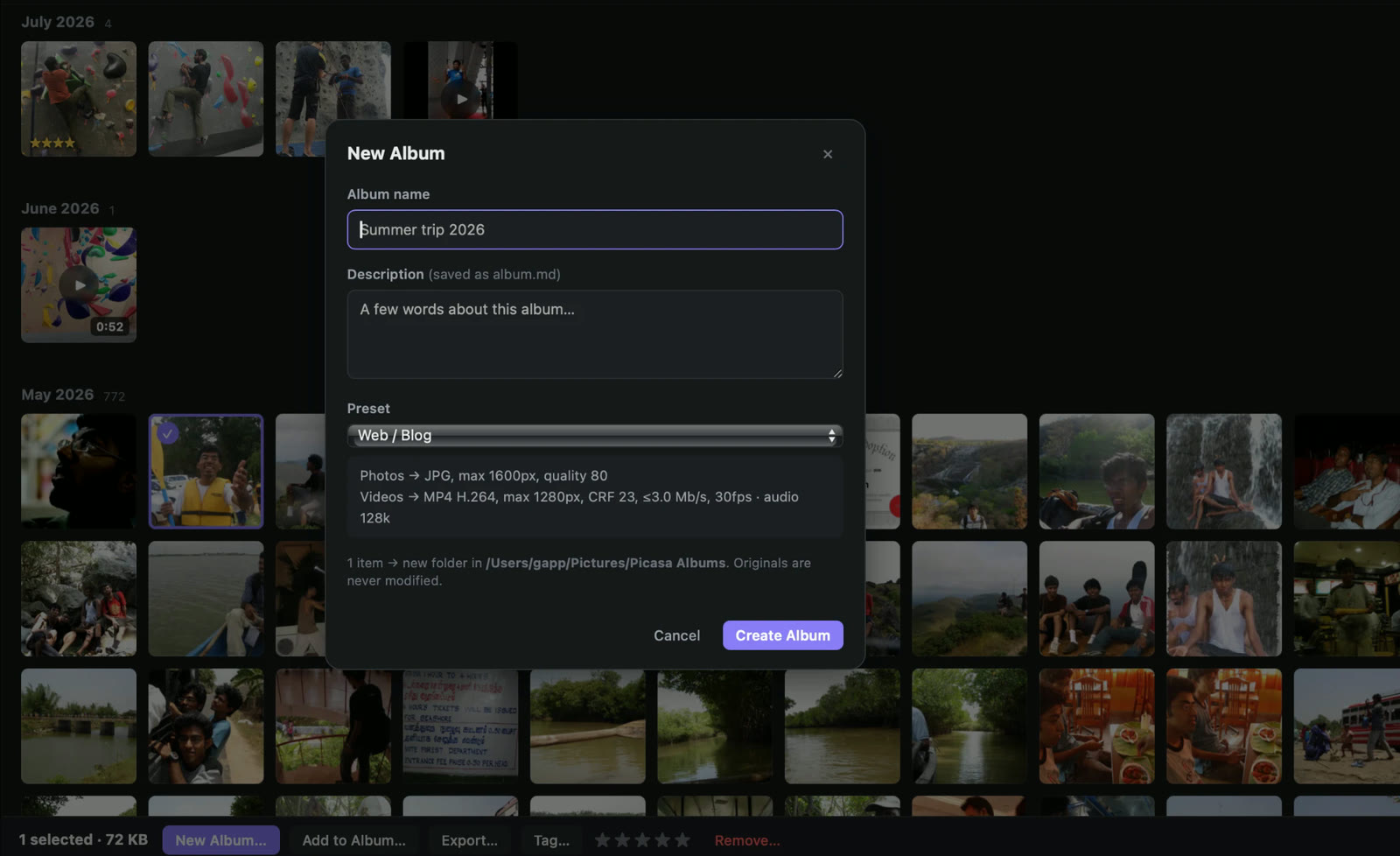Select the people in red seats photo
Viewport: 1400px width, 856px height.
(x=1347, y=471)
